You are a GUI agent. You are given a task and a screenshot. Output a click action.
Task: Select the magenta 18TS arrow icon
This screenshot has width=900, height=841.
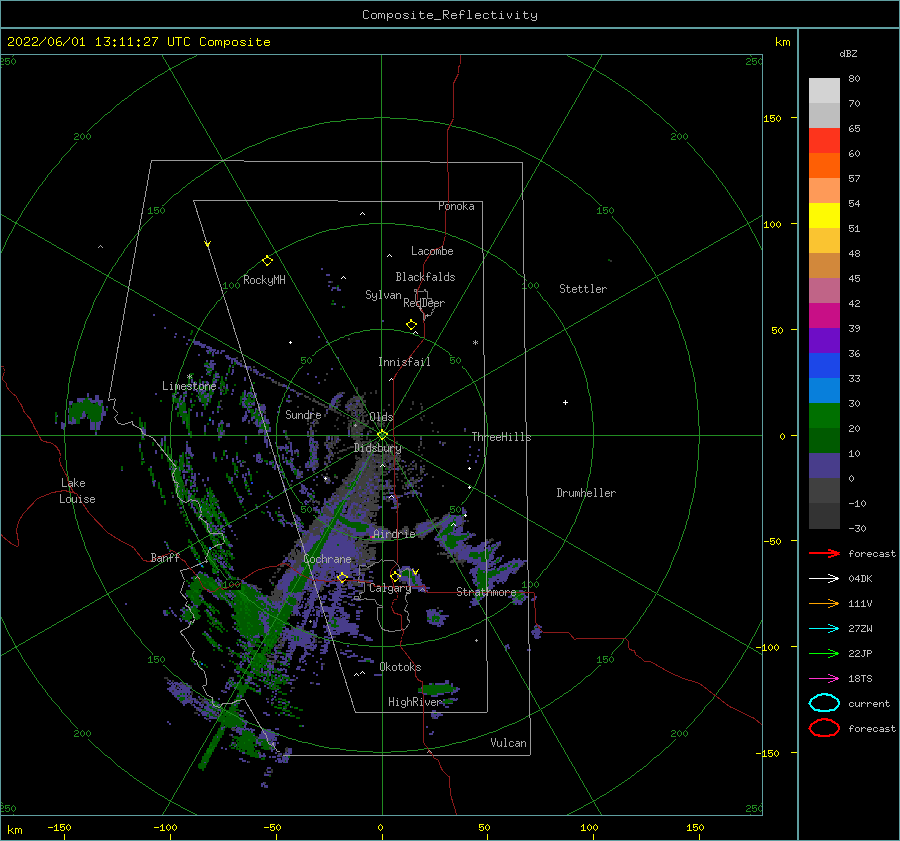(824, 679)
